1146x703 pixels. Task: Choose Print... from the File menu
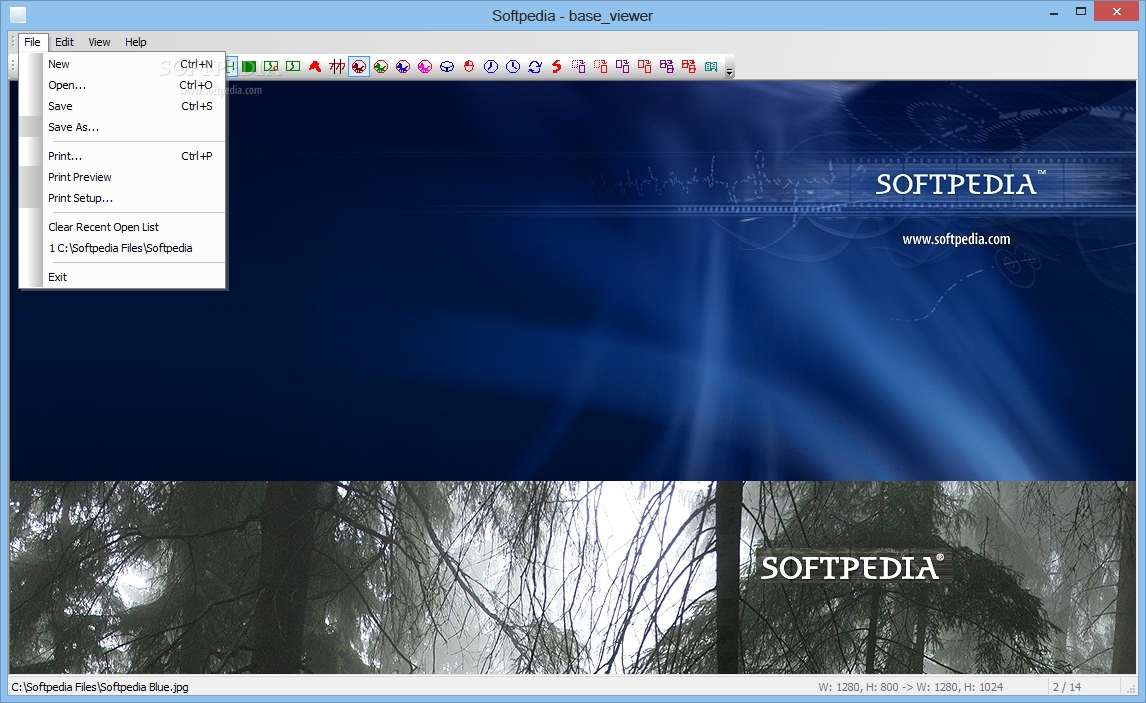pyautogui.click(x=122, y=156)
